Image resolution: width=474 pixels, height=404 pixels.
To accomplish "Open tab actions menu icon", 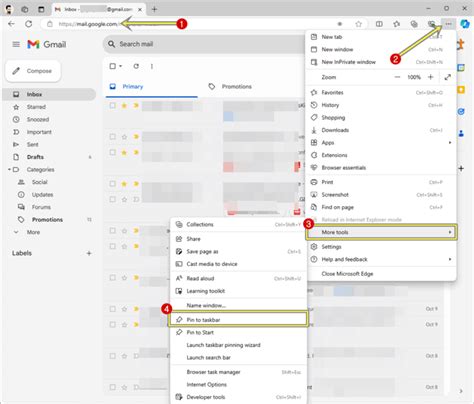I will pyautogui.click(x=41, y=9).
